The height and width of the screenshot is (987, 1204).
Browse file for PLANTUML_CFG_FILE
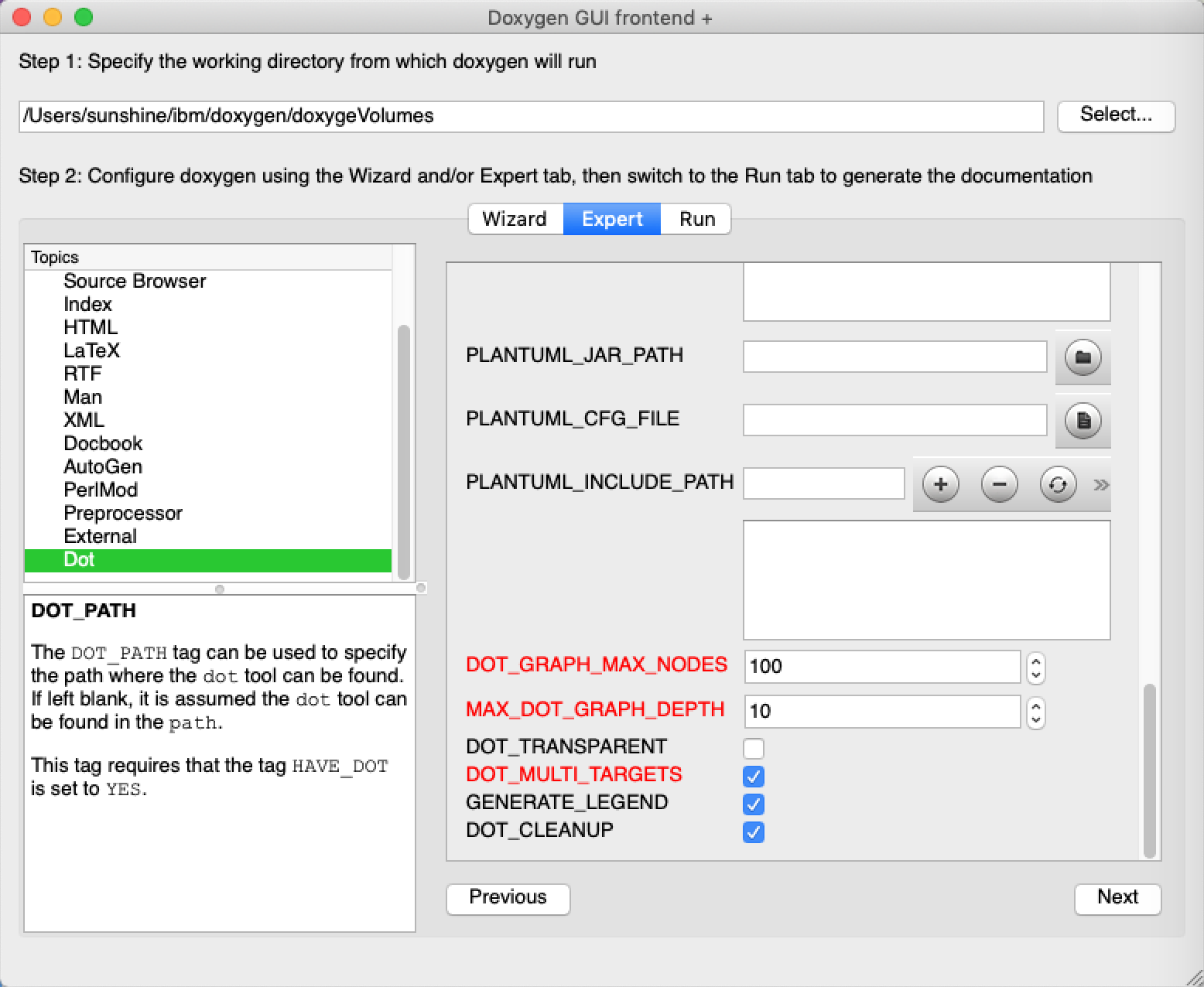tap(1083, 421)
